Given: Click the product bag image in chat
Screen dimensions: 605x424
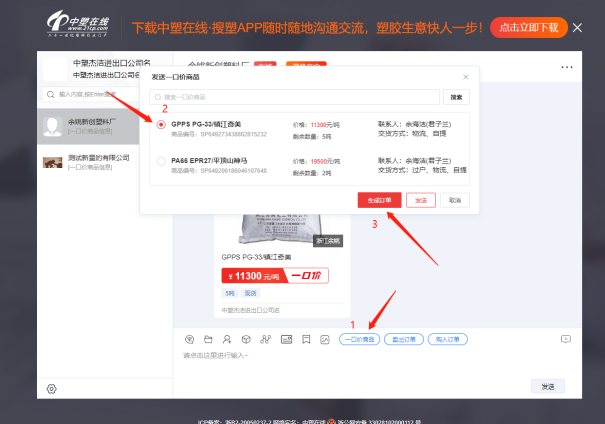Looking at the screenshot, I should [279, 230].
